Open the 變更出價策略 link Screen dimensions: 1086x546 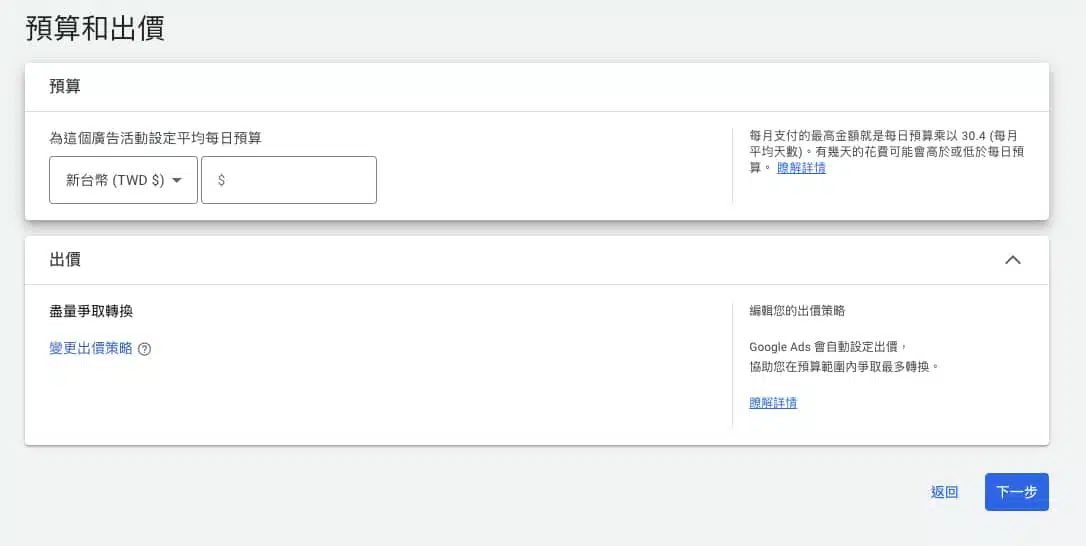click(x=91, y=349)
